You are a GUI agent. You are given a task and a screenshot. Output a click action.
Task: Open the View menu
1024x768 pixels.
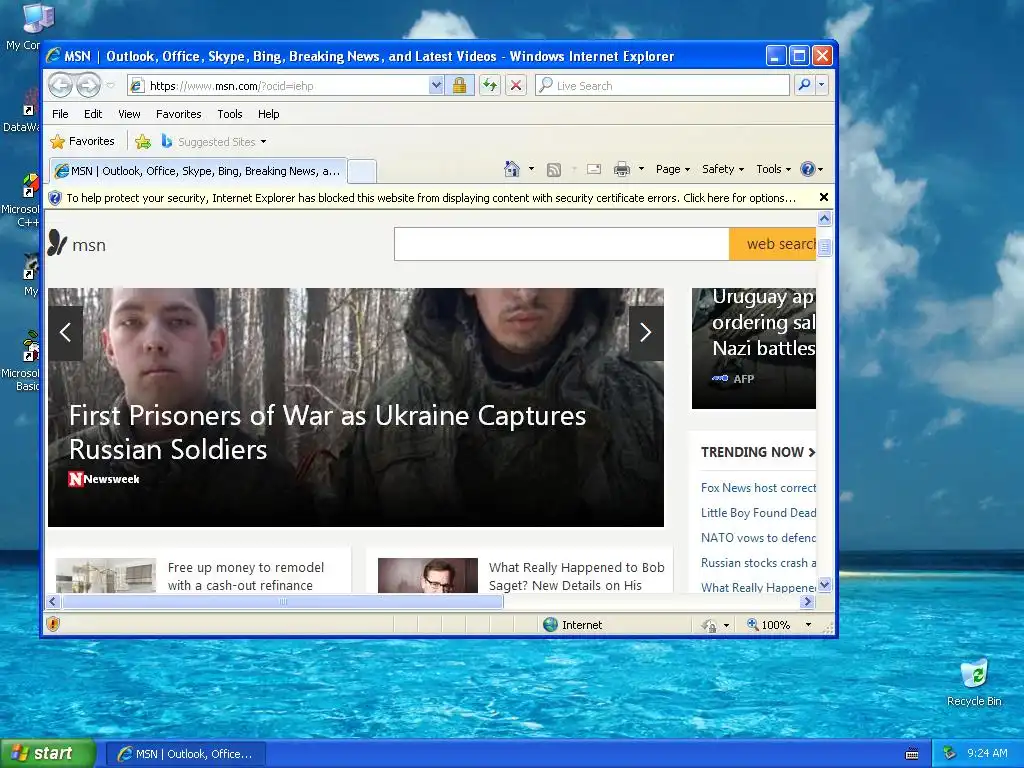click(129, 114)
